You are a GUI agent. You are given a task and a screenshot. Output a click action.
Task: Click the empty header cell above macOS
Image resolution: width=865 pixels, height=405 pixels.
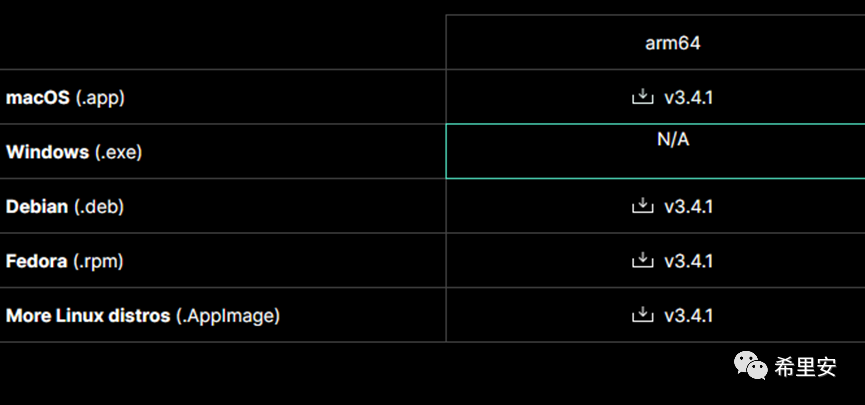(x=222, y=44)
